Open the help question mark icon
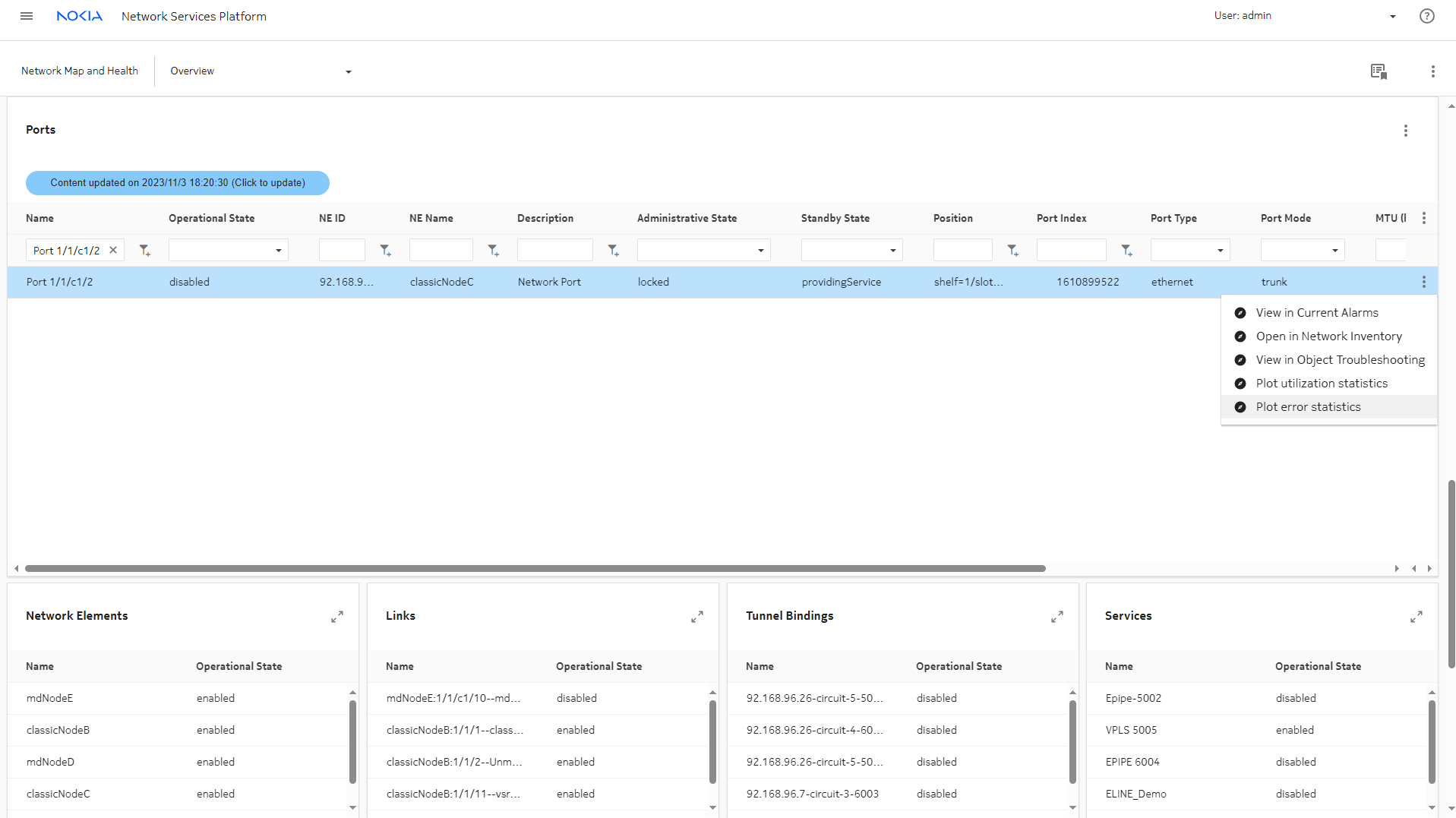The height and width of the screenshot is (818, 1456). click(1426, 16)
